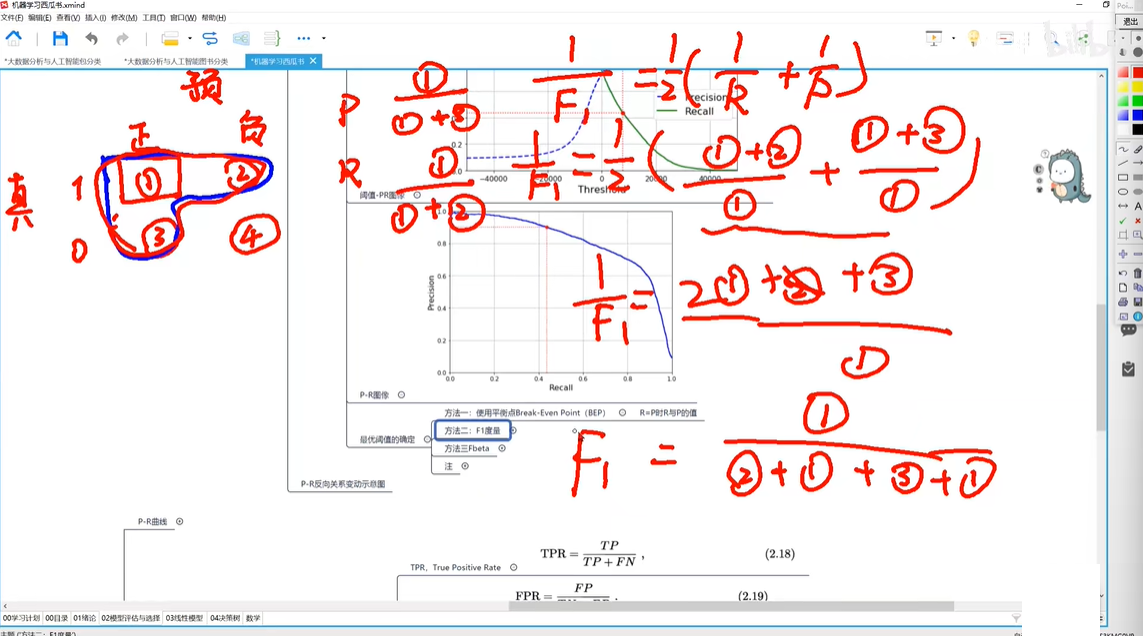Viewport: 1143px width, 636px height.
Task: Pick the solid yellow pen color
Action: 1137,87
